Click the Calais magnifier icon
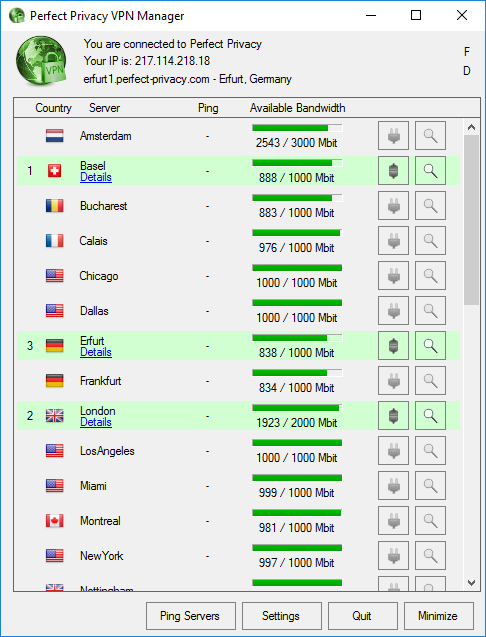Screen dimensions: 486x637 pyautogui.click(x=430, y=241)
